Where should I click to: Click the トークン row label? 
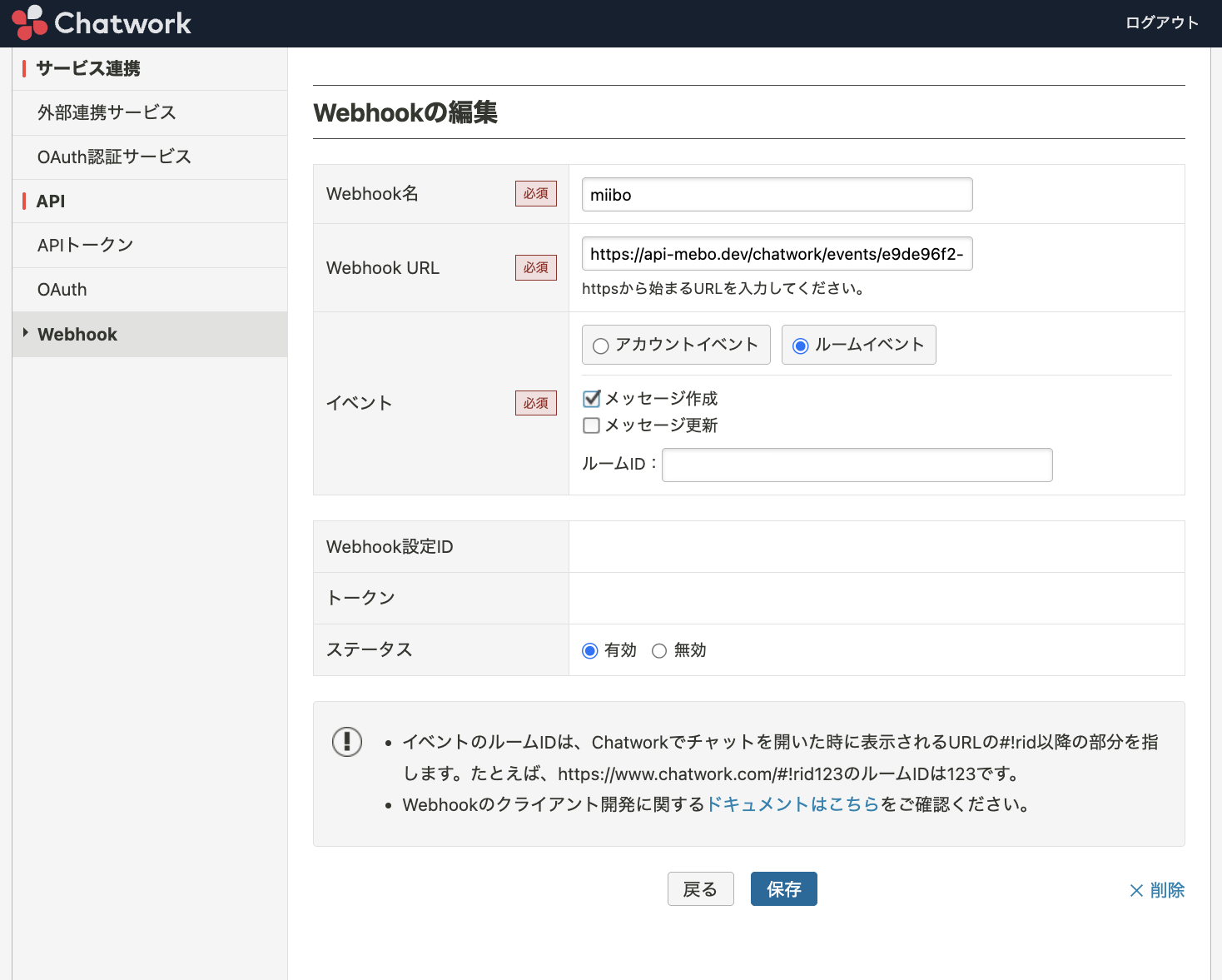click(x=360, y=598)
